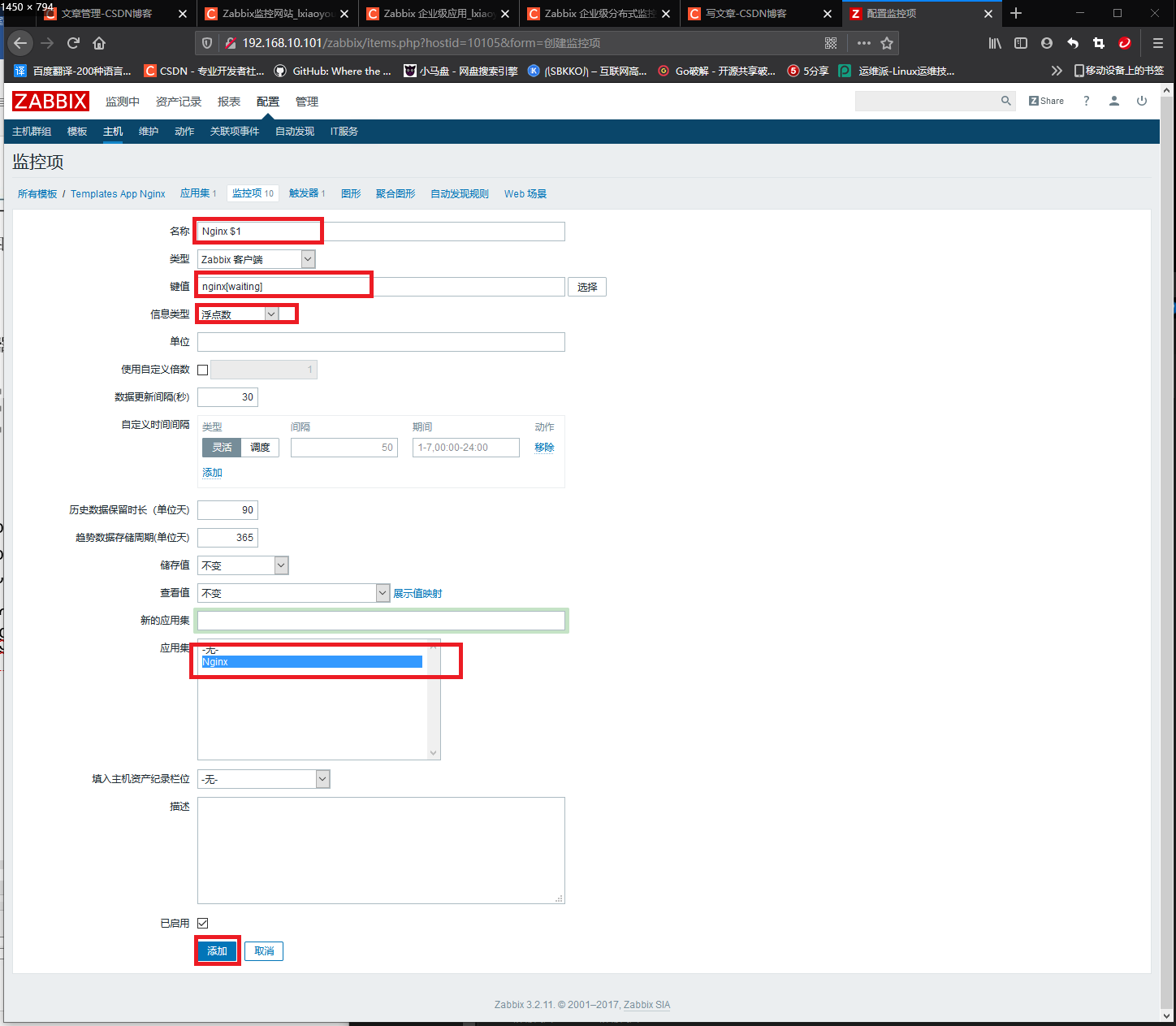Bookmark this page with star icon
The width and height of the screenshot is (1176, 1026).
(887, 43)
